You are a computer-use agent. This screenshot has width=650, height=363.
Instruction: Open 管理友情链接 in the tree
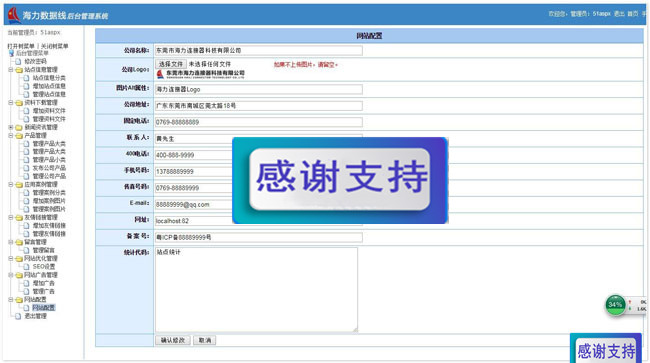[x=49, y=234]
